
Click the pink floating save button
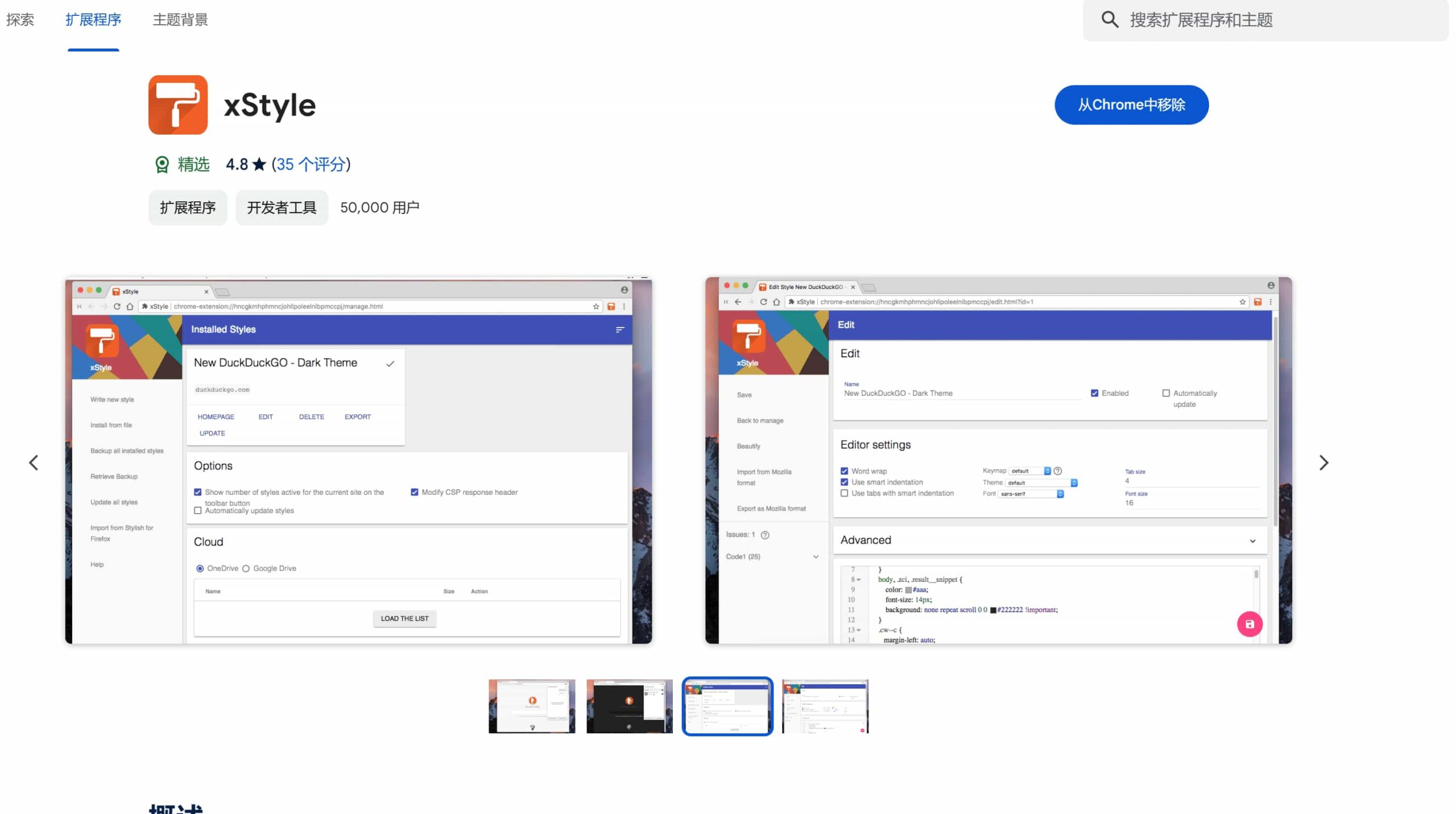1249,624
